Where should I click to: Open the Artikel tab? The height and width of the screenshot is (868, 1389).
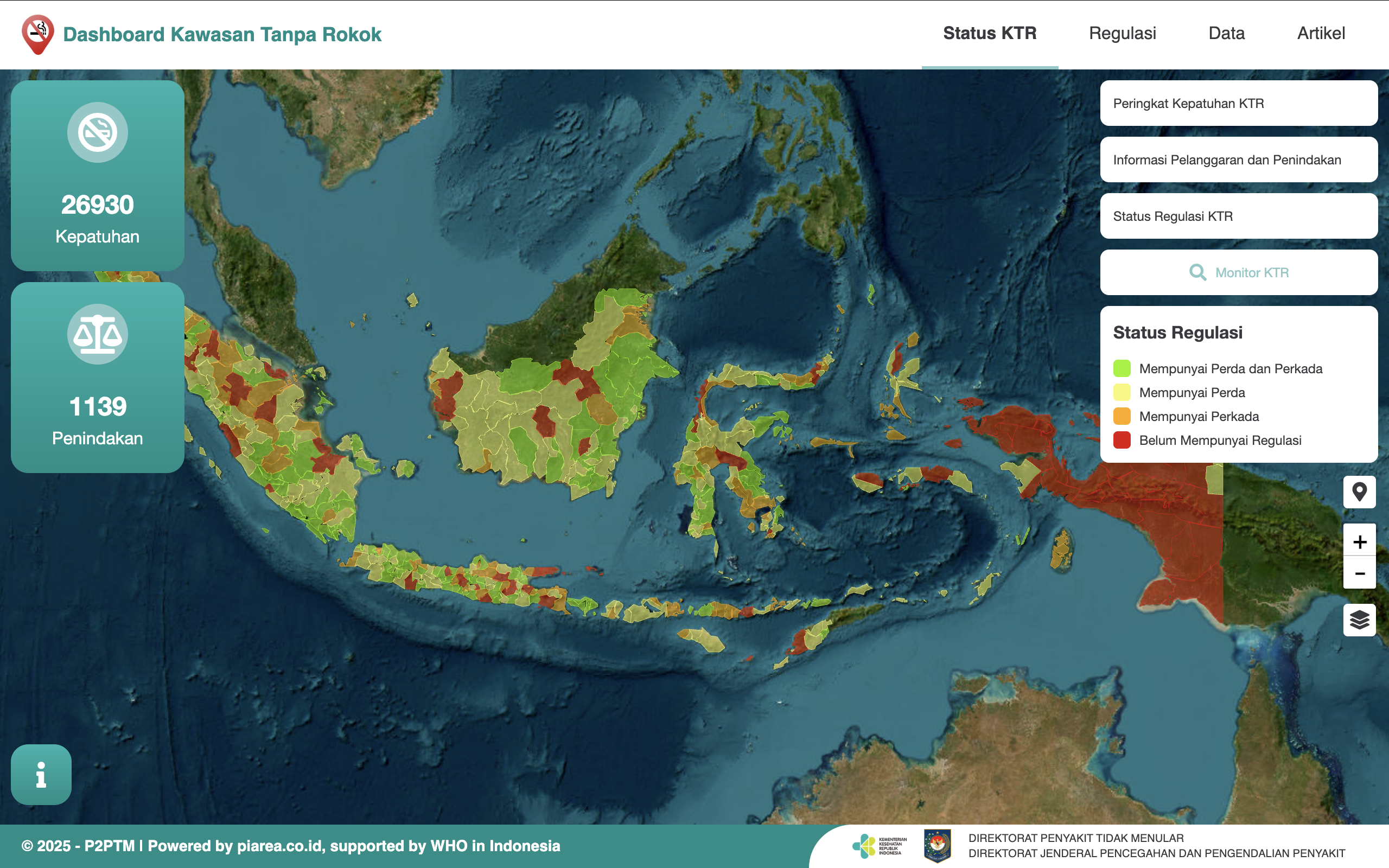click(x=1321, y=33)
